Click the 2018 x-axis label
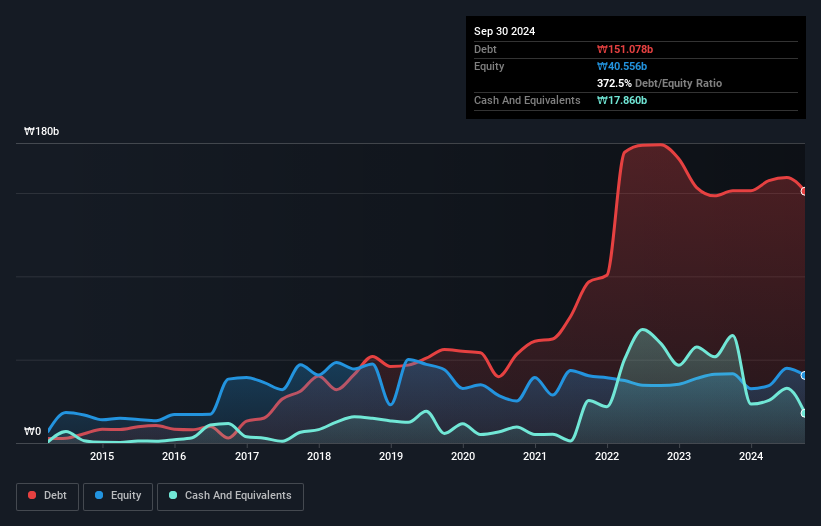Image resolution: width=821 pixels, height=526 pixels. point(319,456)
